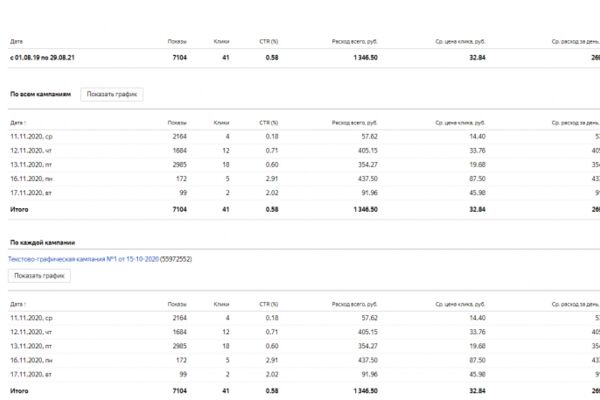Click 91.96 expense in the all-campaigns table
Screen dimensions: 600x400
370,193
